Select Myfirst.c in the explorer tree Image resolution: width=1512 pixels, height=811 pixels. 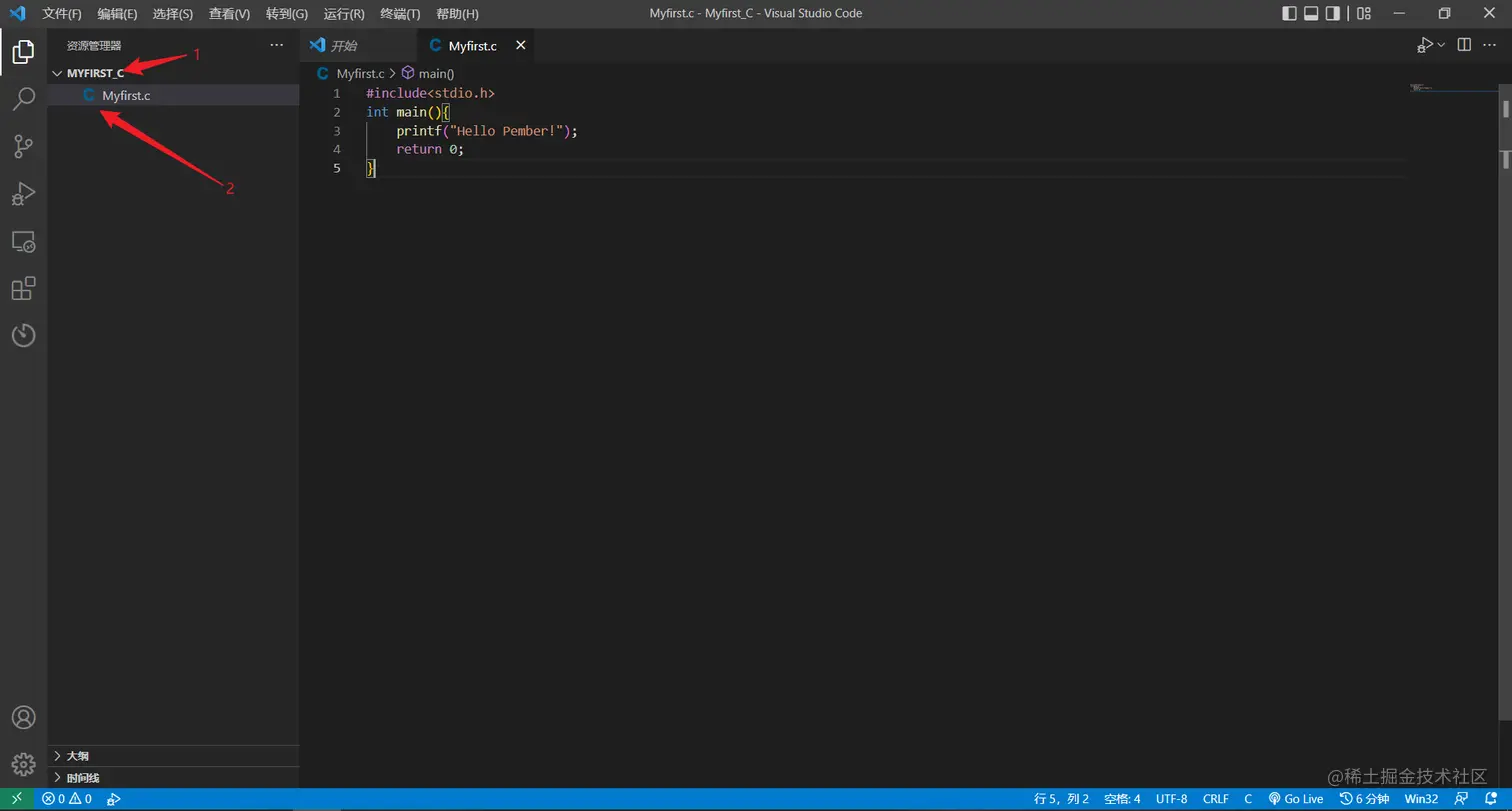(x=173, y=95)
